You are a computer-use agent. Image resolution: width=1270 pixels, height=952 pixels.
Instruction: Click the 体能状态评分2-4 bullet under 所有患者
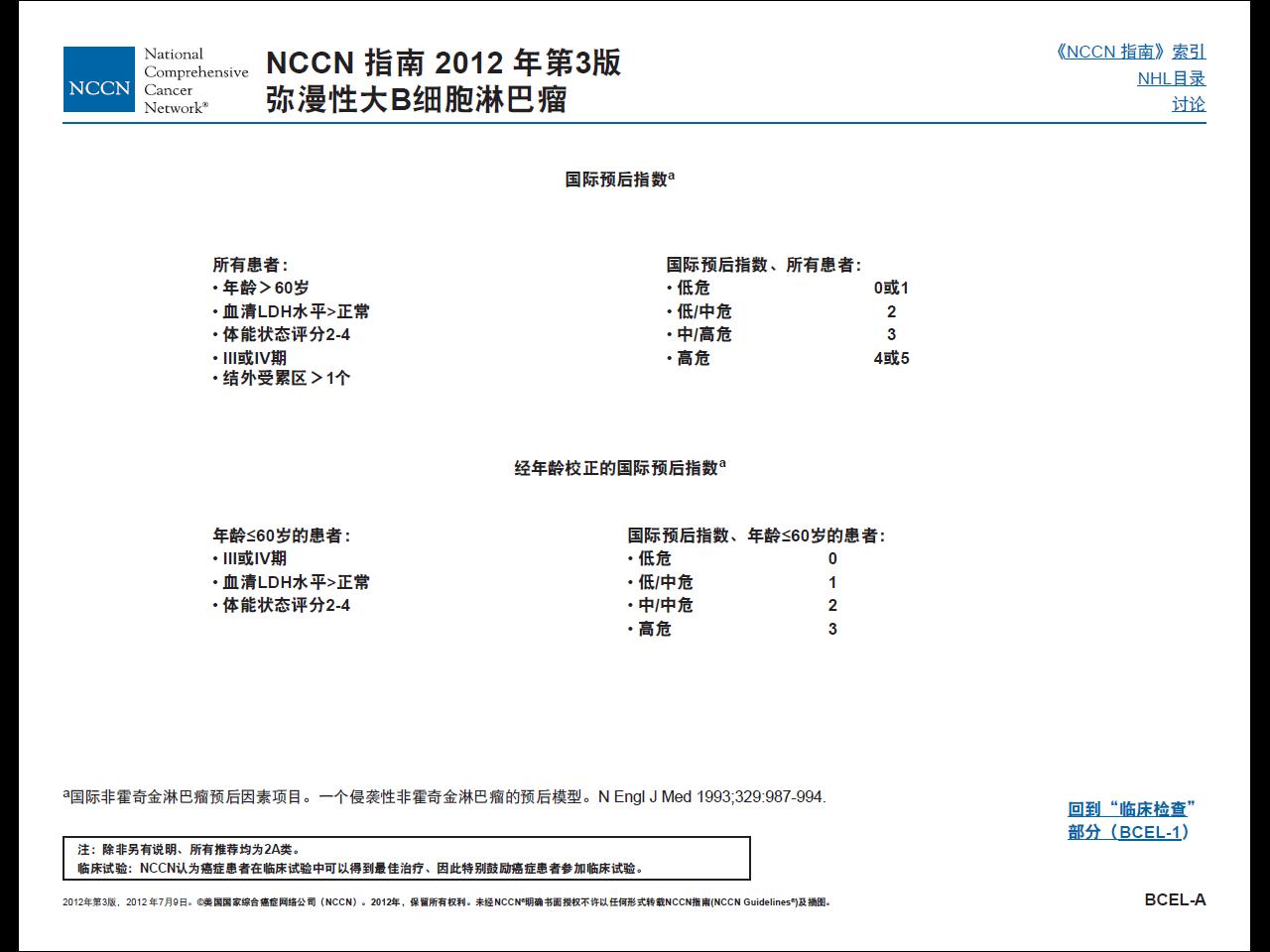coord(282,334)
